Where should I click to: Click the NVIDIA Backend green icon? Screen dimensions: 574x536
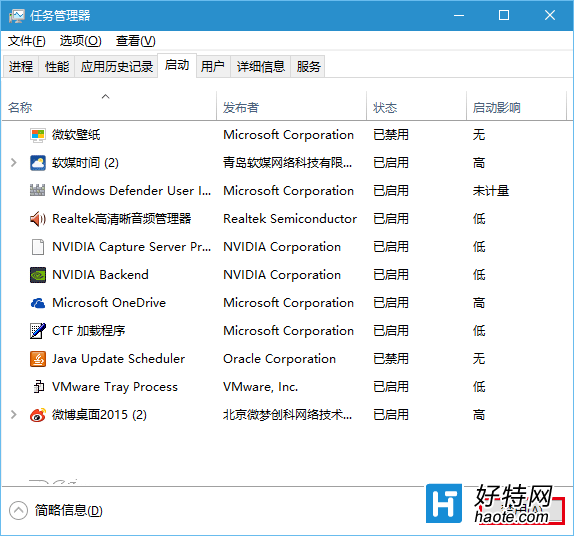[x=38, y=275]
